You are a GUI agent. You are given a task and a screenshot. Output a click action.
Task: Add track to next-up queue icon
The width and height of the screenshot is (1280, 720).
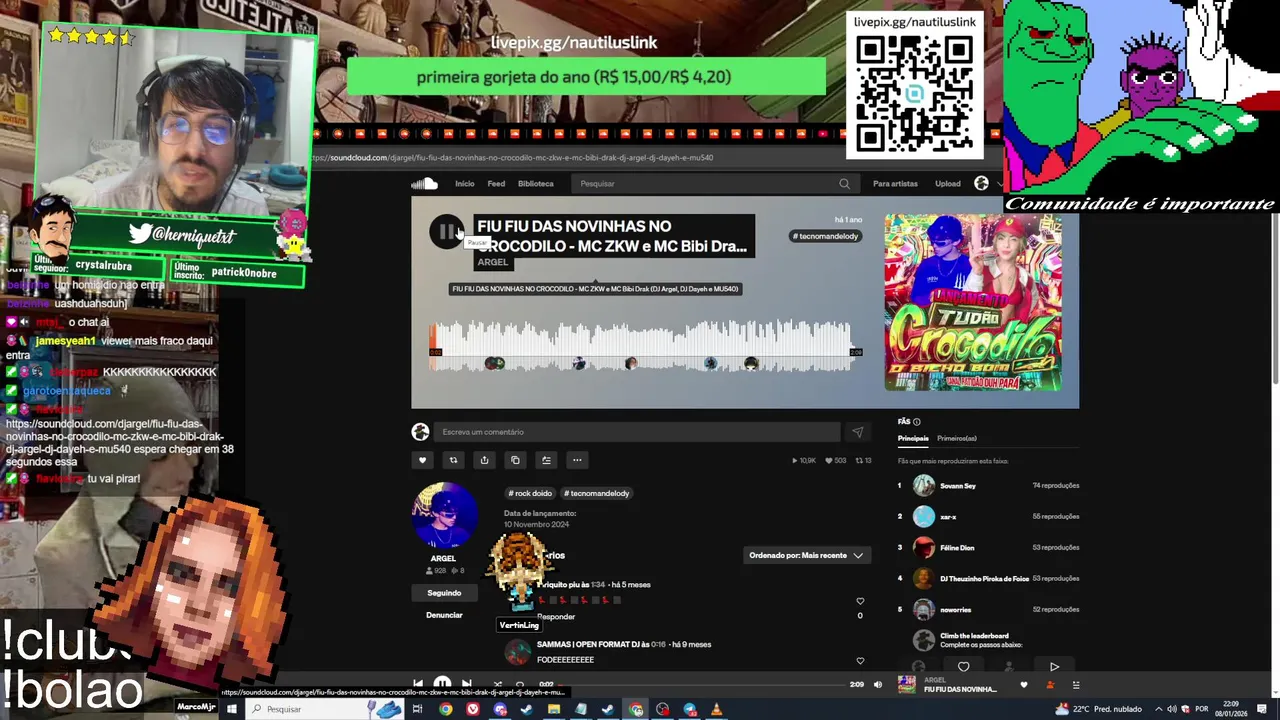(546, 460)
